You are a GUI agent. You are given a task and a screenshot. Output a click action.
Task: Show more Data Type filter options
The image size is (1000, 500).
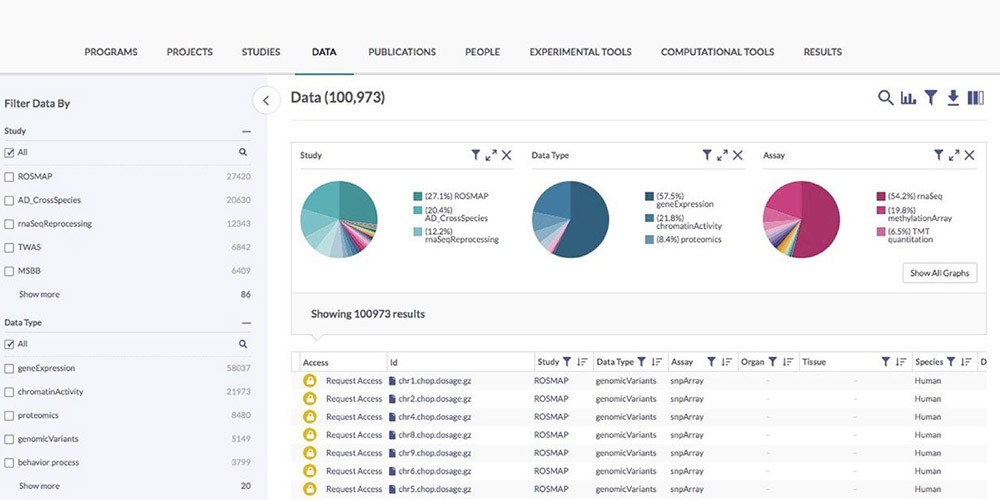click(x=39, y=486)
